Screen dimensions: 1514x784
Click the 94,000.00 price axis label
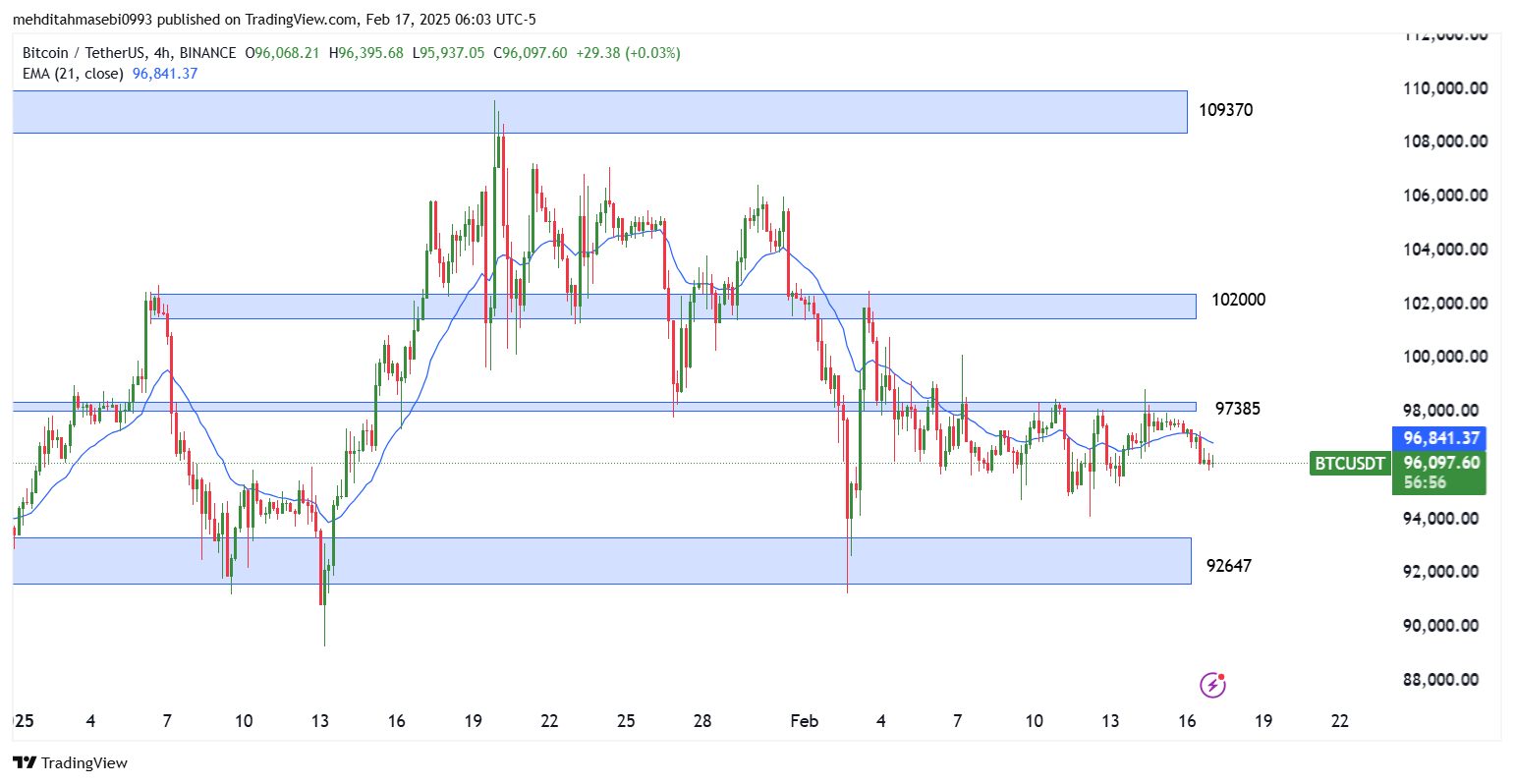pyautogui.click(x=1441, y=519)
